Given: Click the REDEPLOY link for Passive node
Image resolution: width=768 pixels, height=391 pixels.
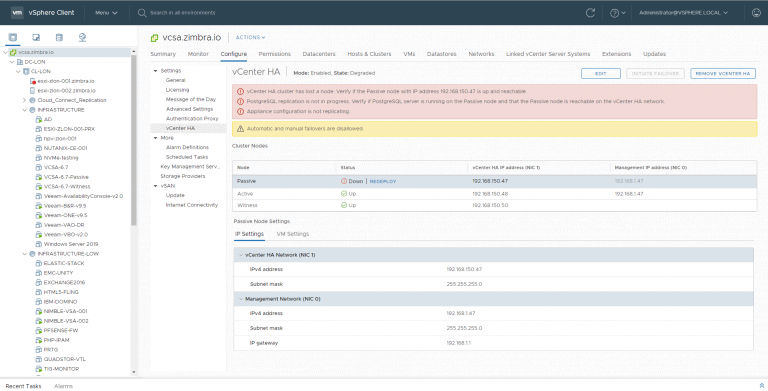Looking at the screenshot, I should point(383,181).
